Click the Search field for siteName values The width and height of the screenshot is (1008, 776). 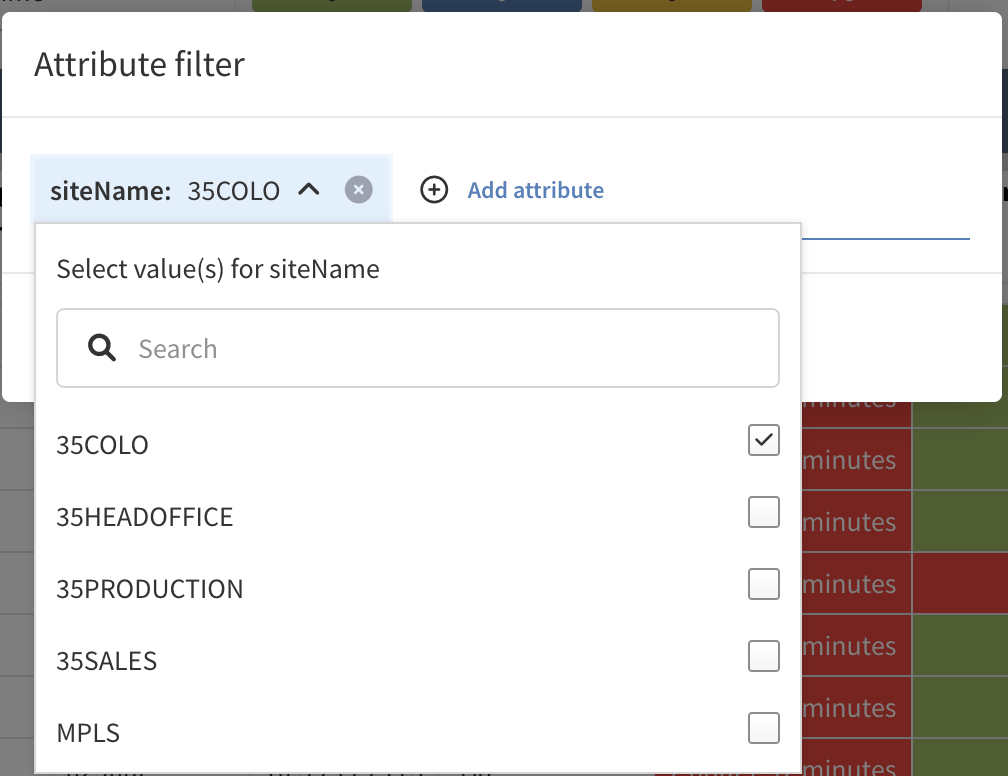click(418, 348)
